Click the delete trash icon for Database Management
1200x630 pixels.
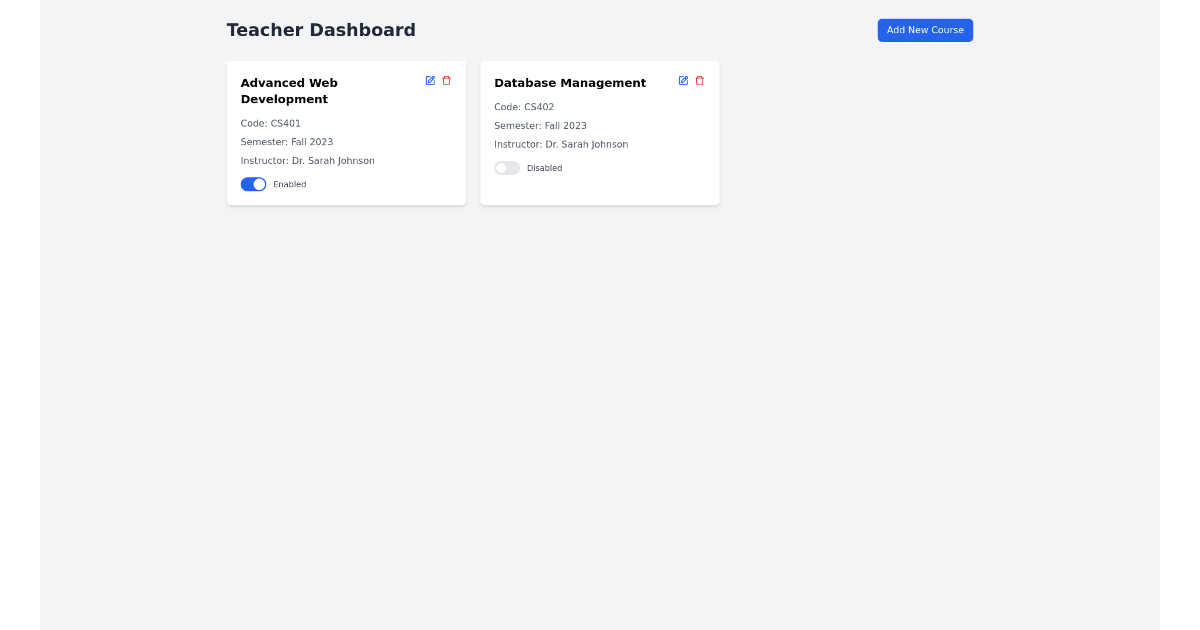pyautogui.click(x=699, y=81)
